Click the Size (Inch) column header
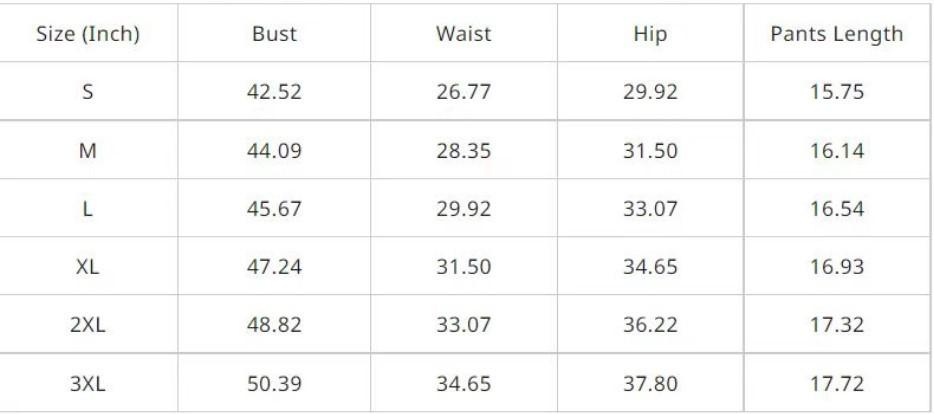The width and height of the screenshot is (934, 414). point(88,34)
